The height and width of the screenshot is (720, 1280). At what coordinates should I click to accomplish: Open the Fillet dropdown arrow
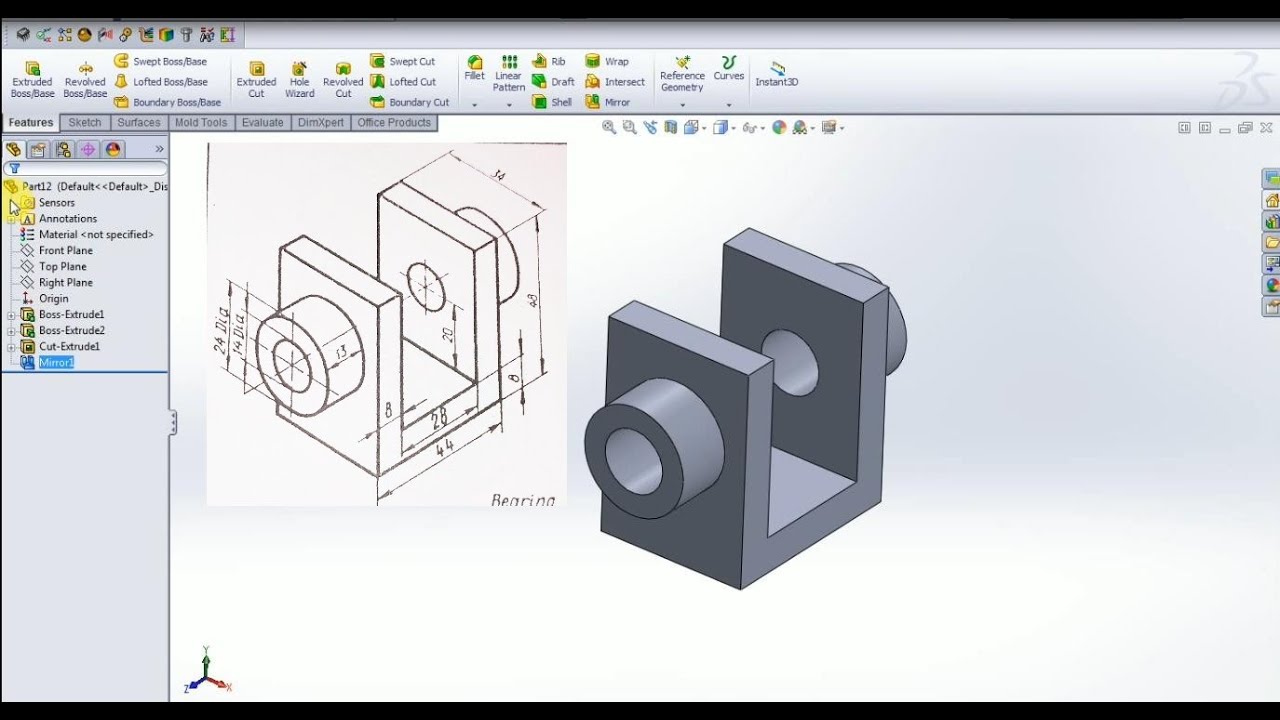[x=474, y=104]
